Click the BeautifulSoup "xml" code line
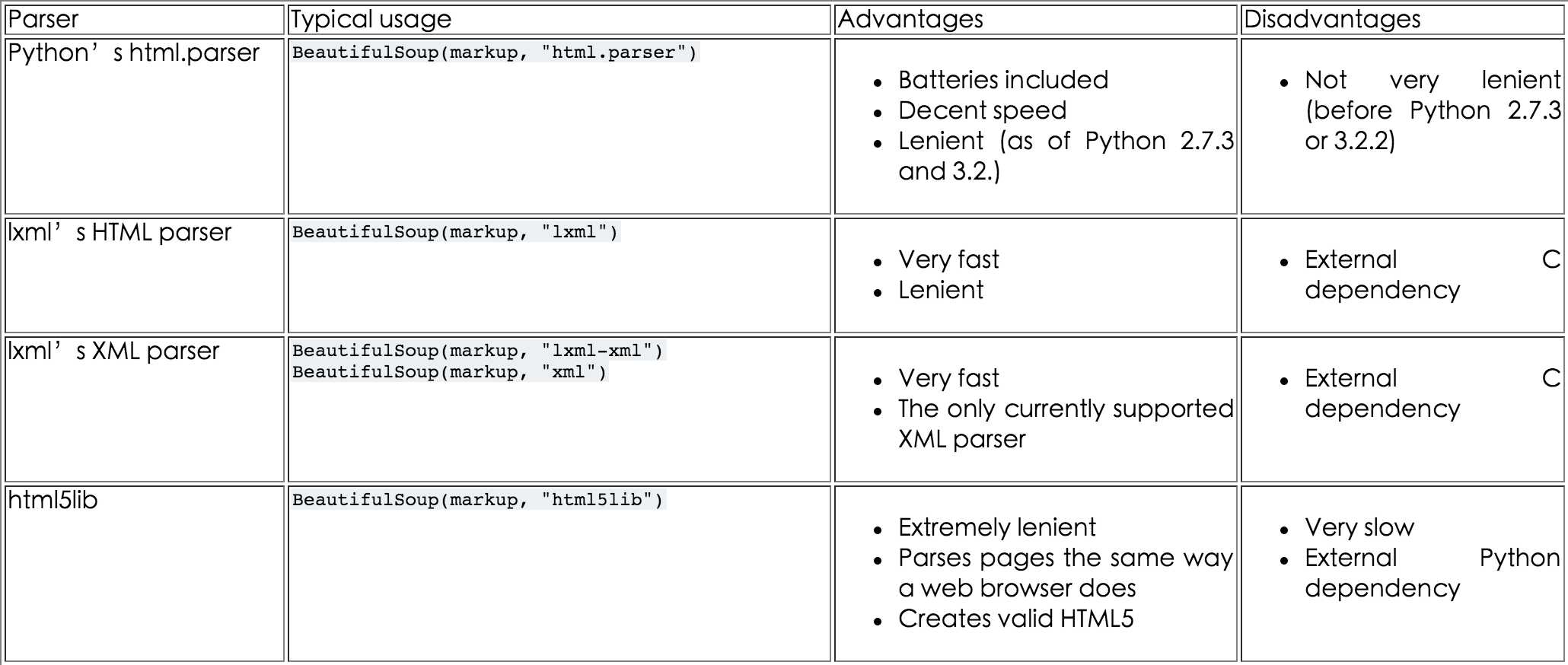Viewport: 1568px width, 665px height. (450, 372)
